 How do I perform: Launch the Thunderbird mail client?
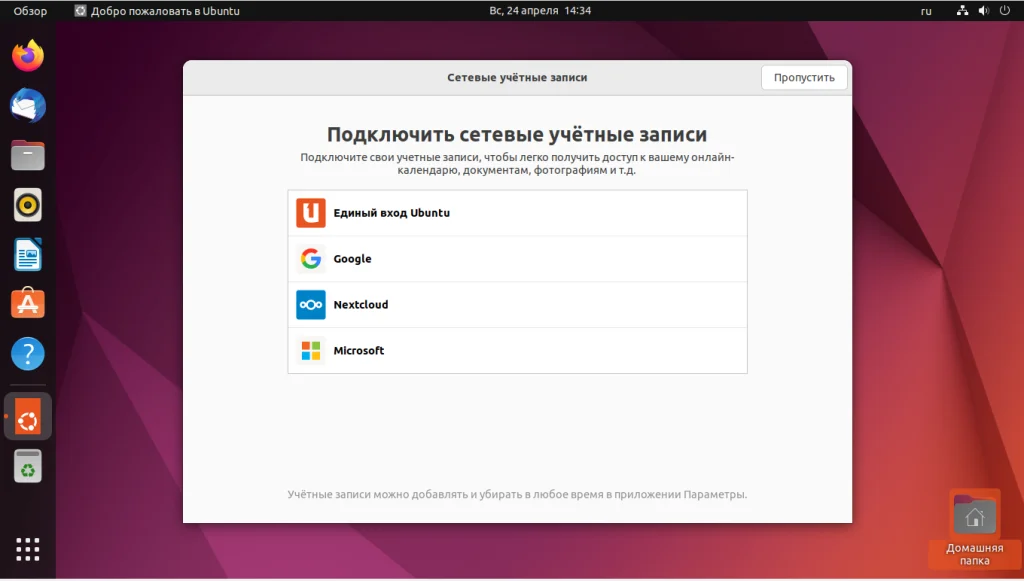point(27,107)
